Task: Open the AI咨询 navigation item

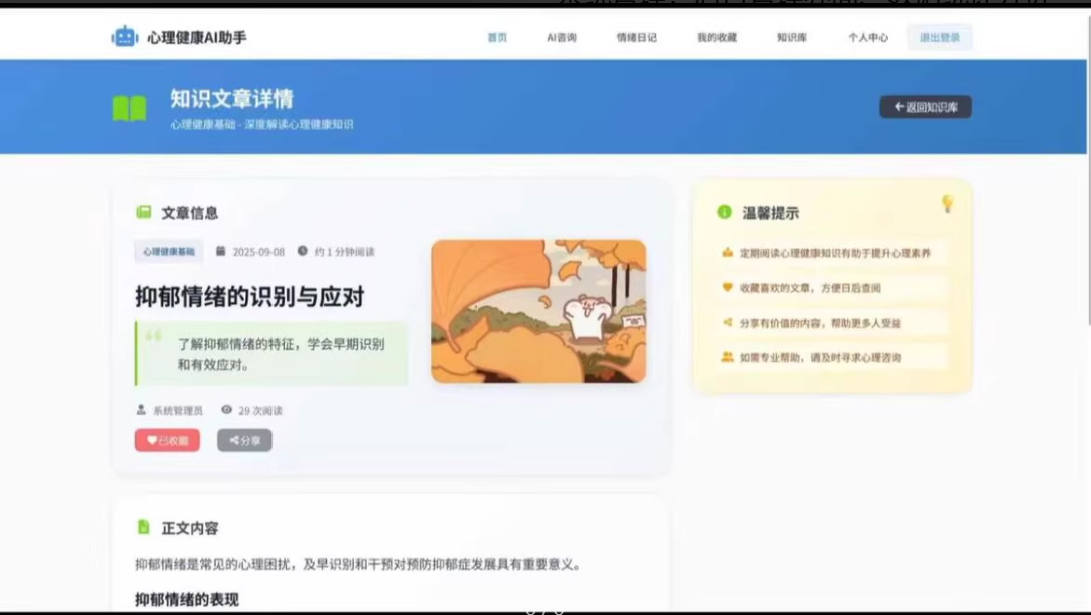Action: pyautogui.click(x=562, y=38)
